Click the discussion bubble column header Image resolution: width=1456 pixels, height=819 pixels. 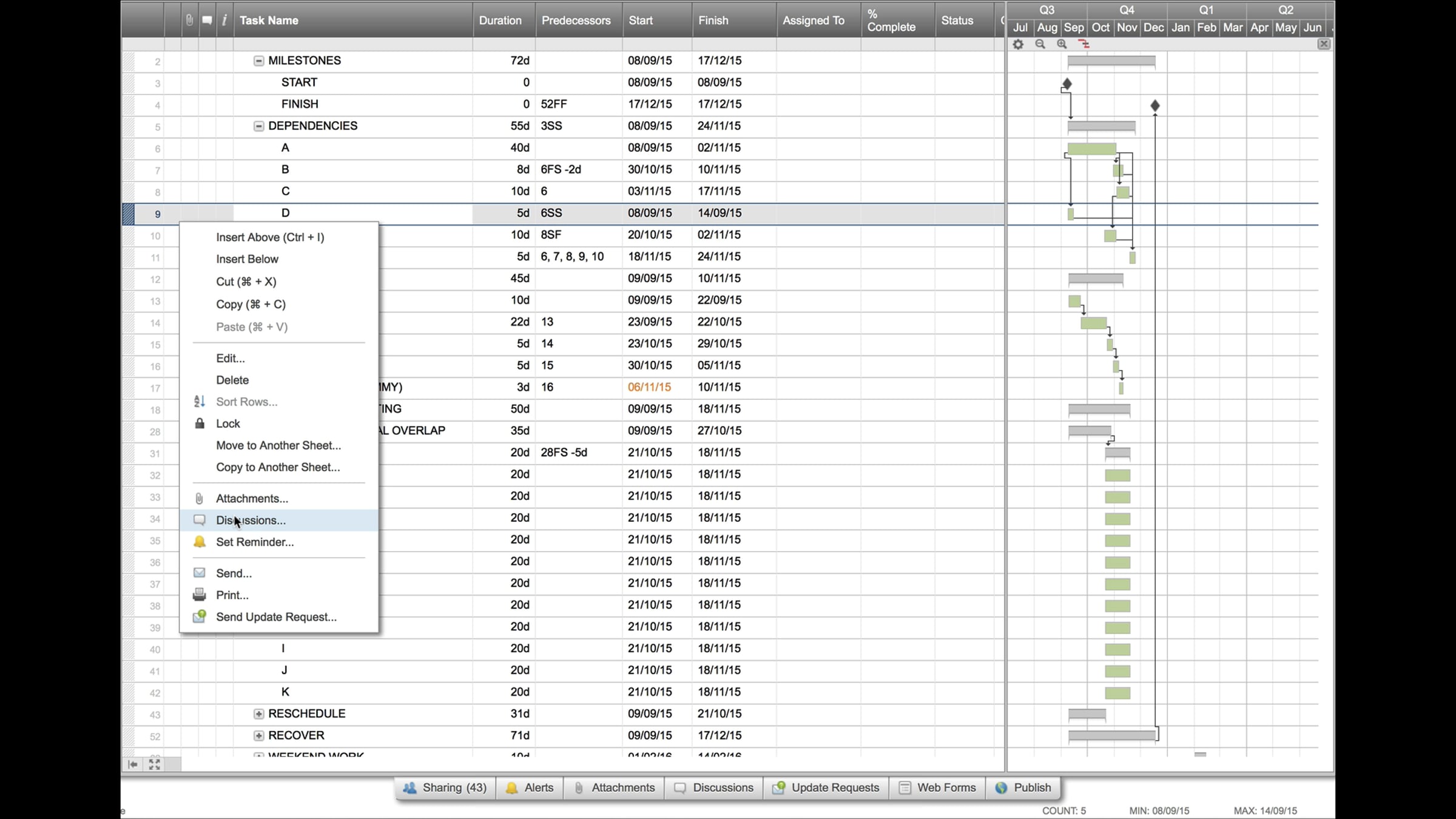[207, 20]
